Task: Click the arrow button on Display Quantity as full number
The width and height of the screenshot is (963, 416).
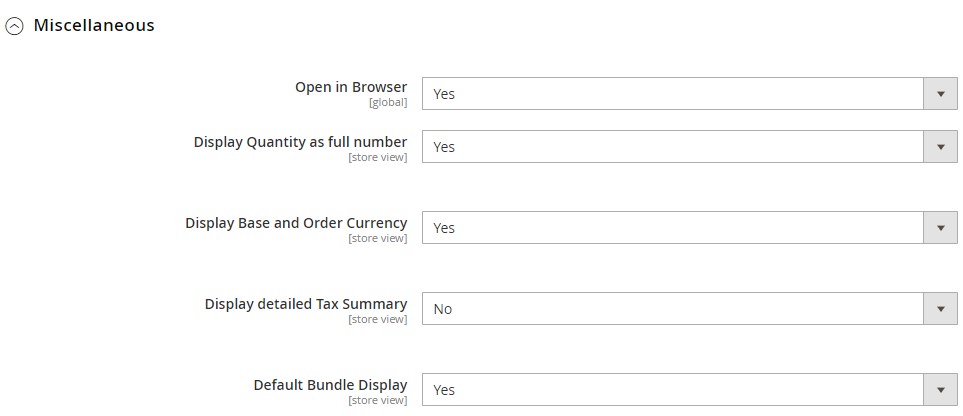Action: [x=940, y=147]
